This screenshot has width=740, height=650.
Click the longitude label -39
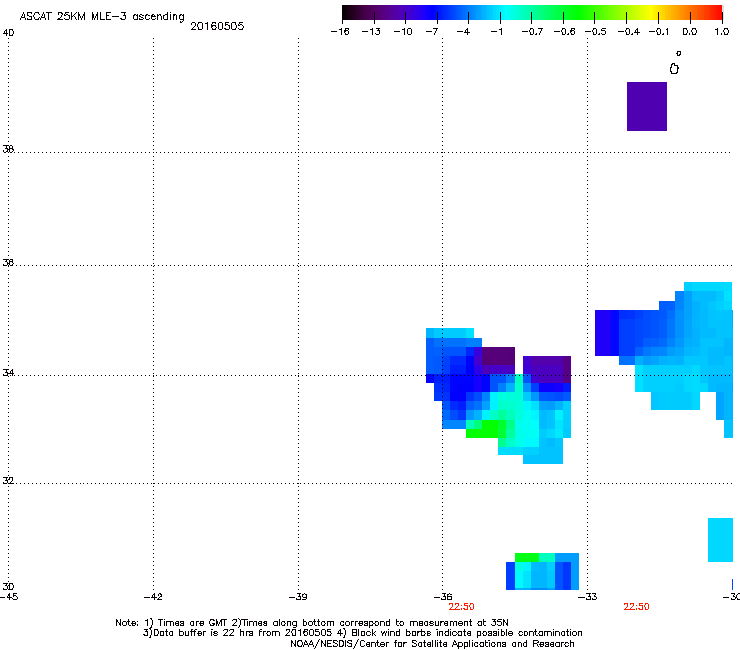pyautogui.click(x=298, y=597)
